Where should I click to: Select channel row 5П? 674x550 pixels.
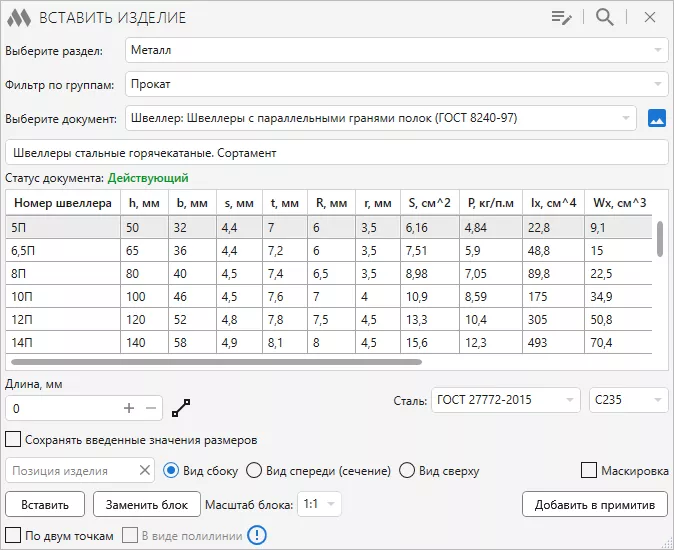[329, 227]
